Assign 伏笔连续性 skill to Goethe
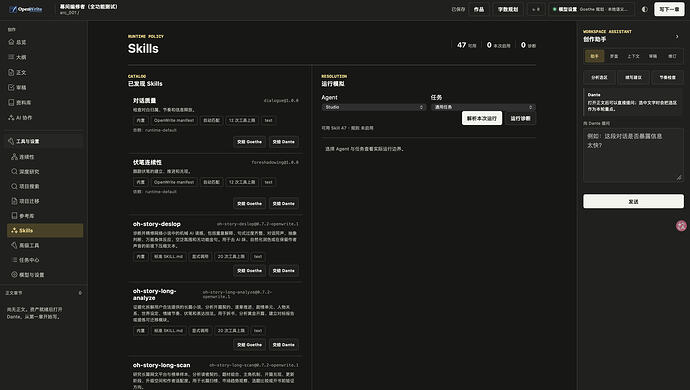The height and width of the screenshot is (390, 690). click(x=250, y=203)
